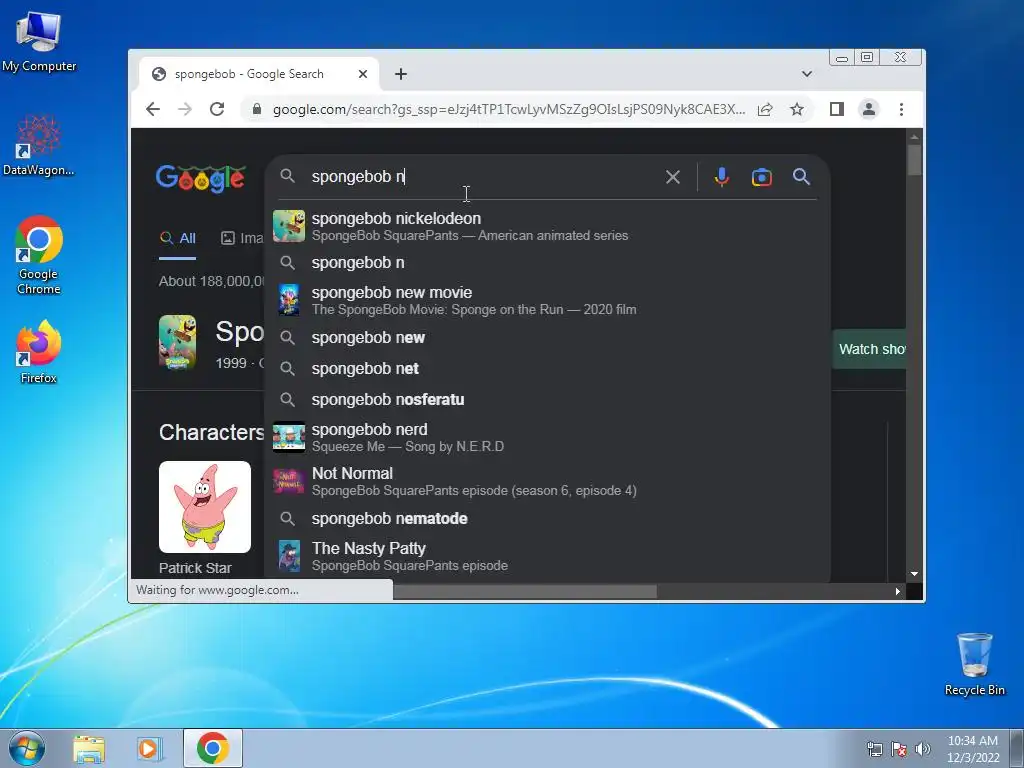Click the network tray icon
This screenshot has height=768, width=1024.
point(874,749)
